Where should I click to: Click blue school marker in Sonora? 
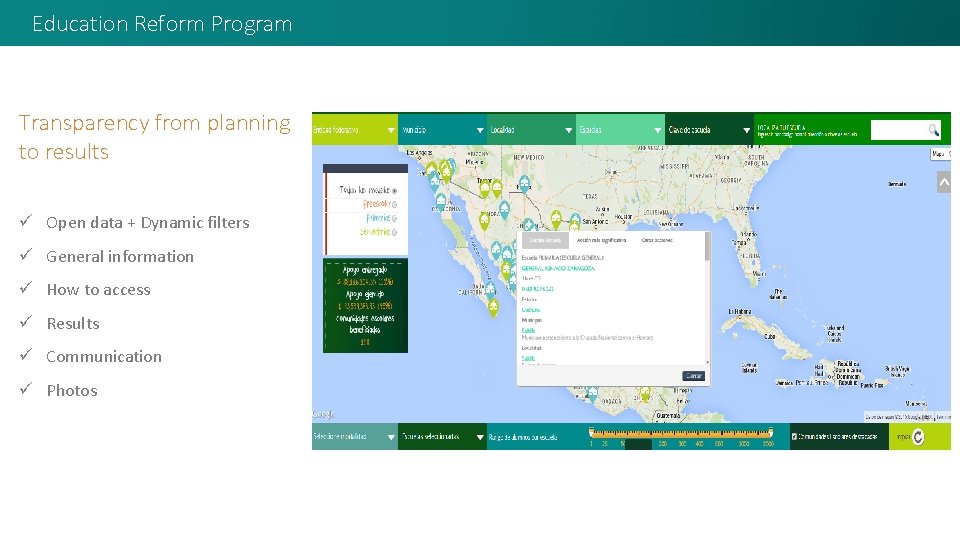[x=504, y=210]
